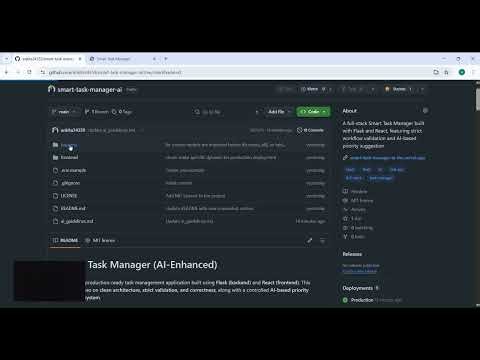480x360 pixels.
Task: Open the commit author's profile name link
Action: point(73,130)
